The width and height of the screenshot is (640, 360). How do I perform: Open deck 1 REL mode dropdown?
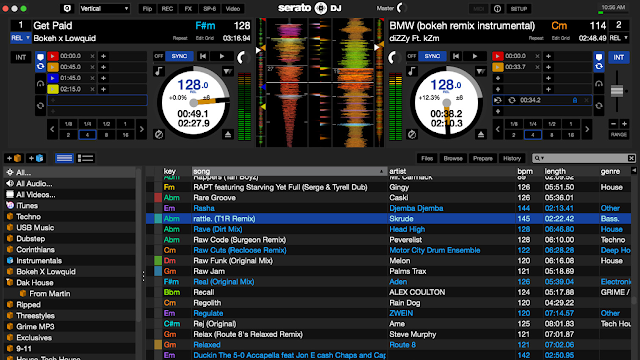tap(21, 38)
